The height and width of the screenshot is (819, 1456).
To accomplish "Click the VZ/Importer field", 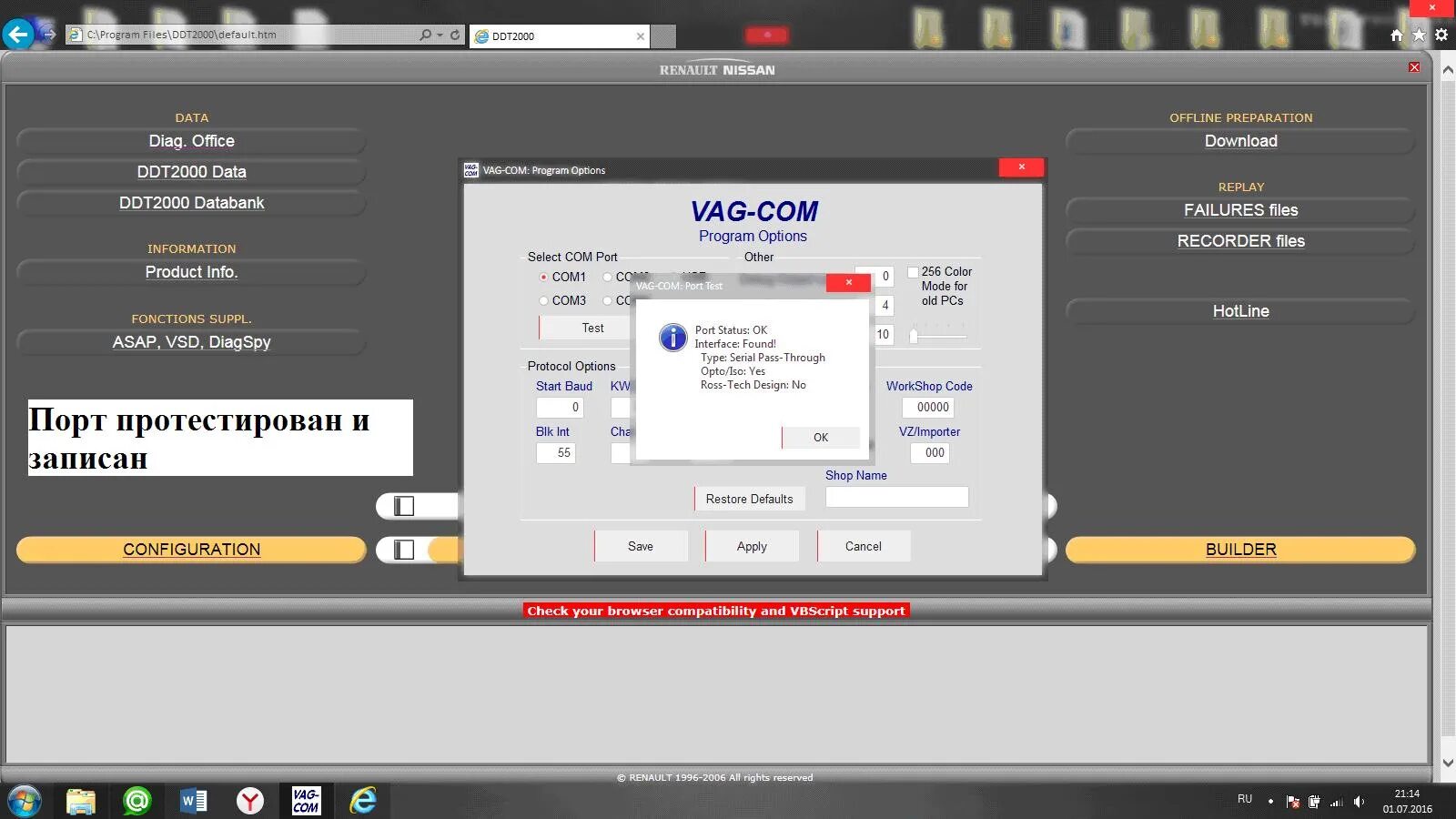I will tap(930, 452).
